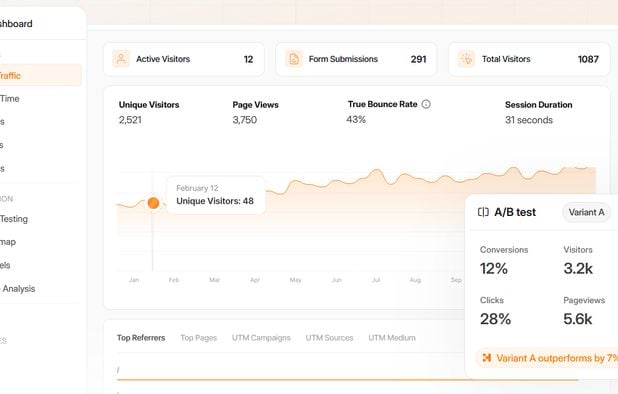
Task: Open the Variant A selector
Action: point(586,212)
